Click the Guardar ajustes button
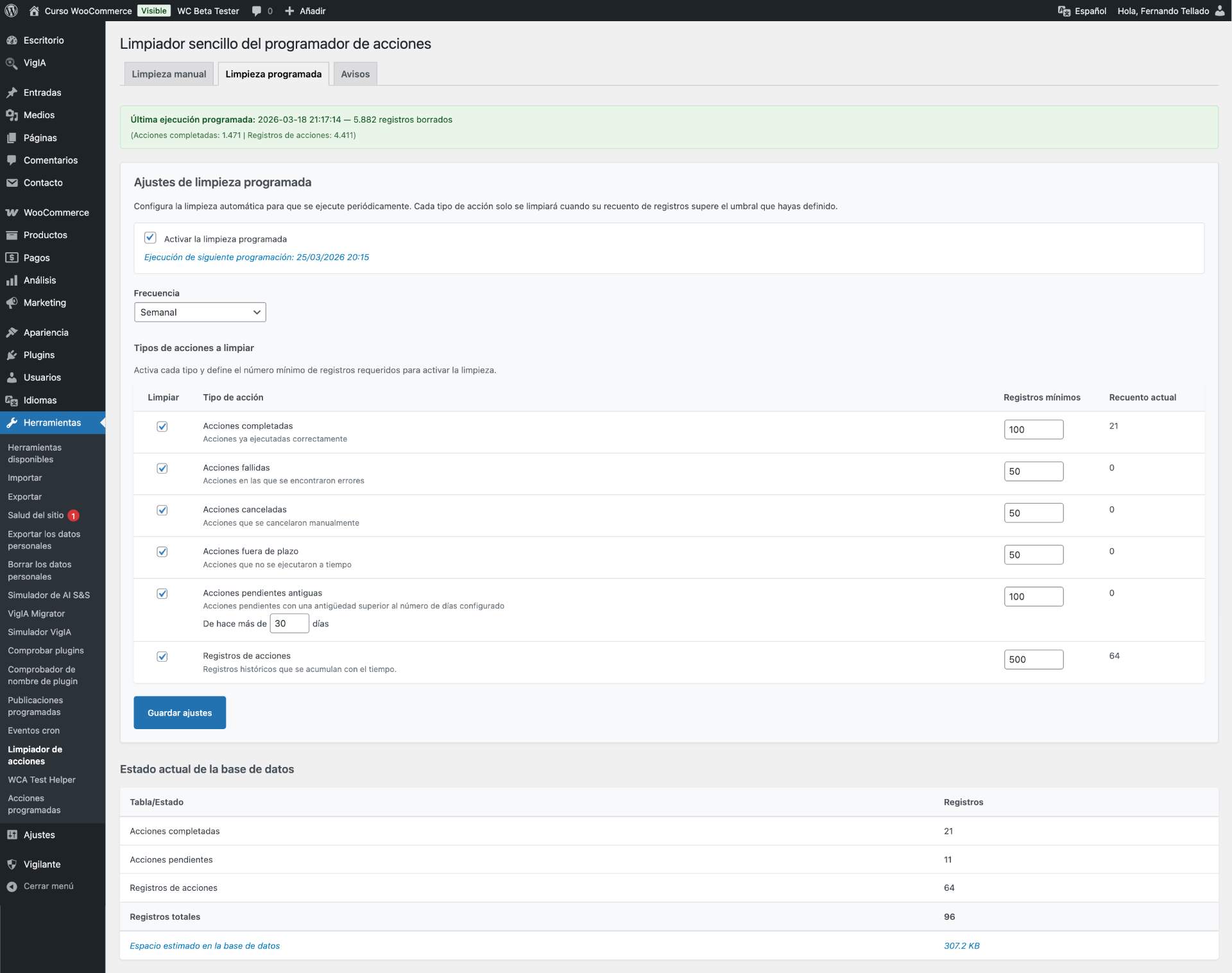The width and height of the screenshot is (1232, 973). [180, 712]
